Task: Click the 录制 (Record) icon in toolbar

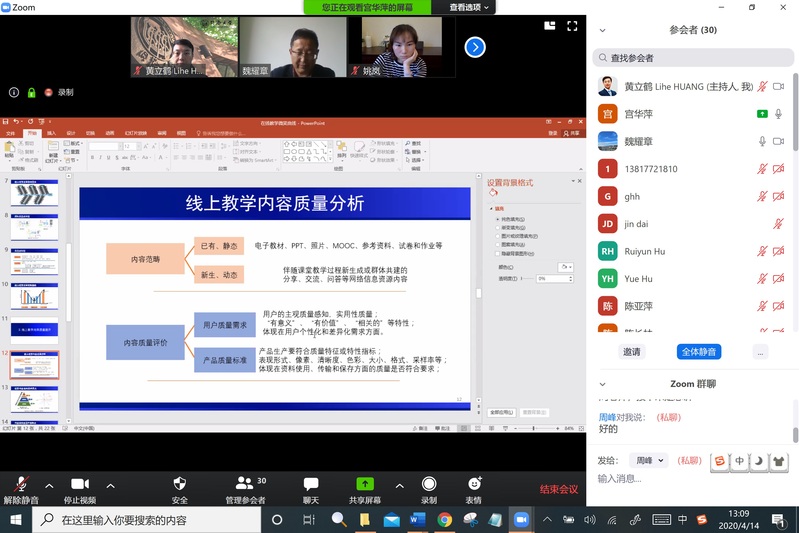Action: tap(429, 484)
